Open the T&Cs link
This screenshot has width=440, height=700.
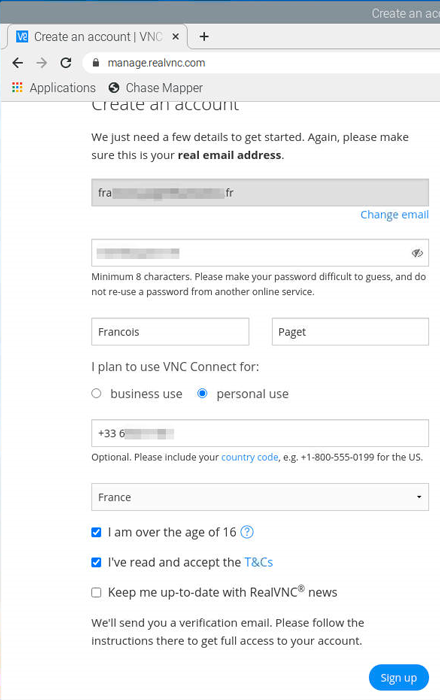click(x=259, y=562)
